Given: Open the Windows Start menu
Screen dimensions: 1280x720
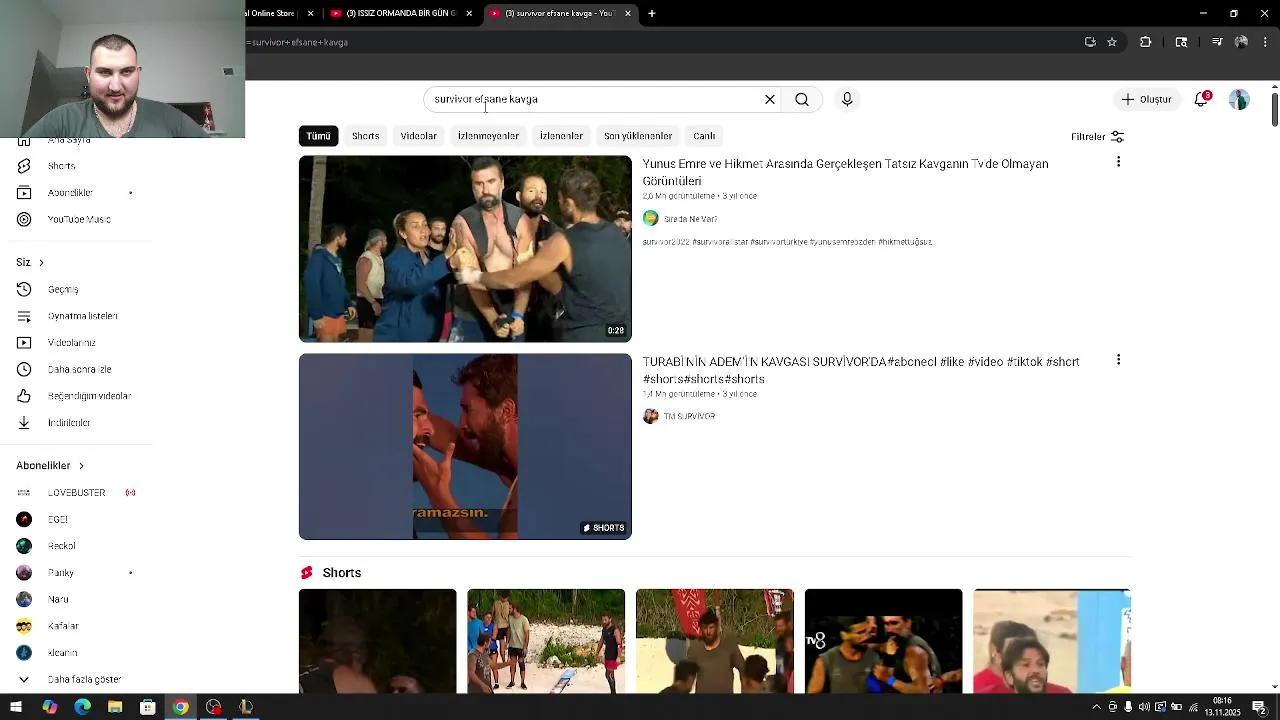Looking at the screenshot, I should (15, 707).
